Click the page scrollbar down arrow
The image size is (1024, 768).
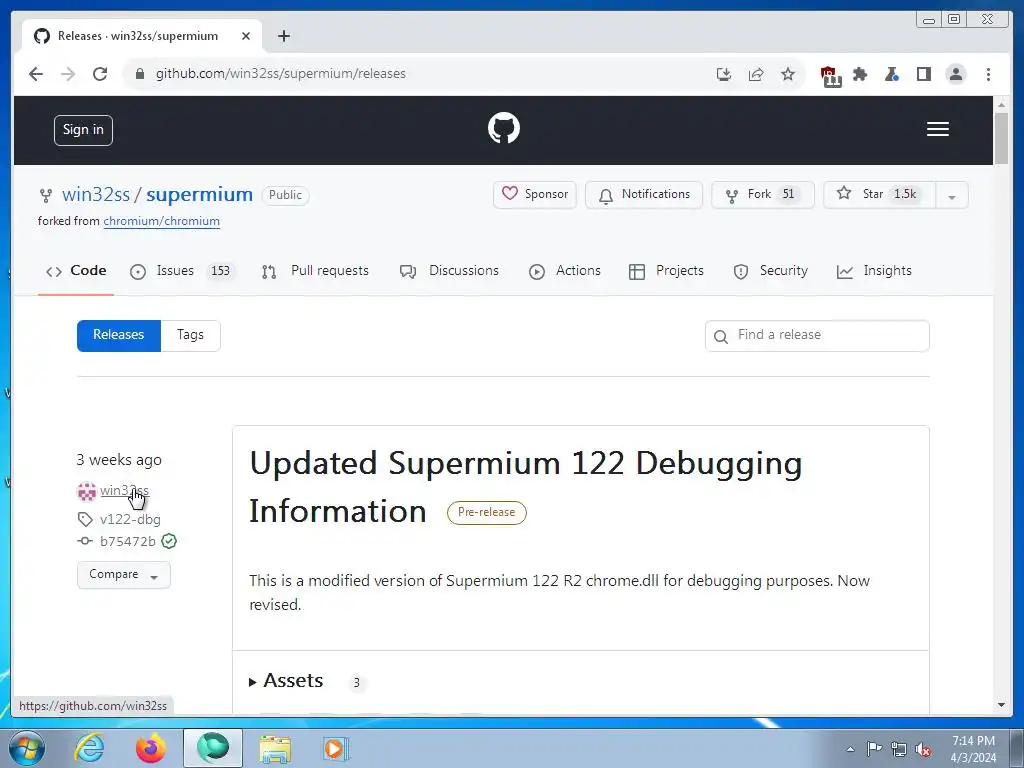[1001, 705]
